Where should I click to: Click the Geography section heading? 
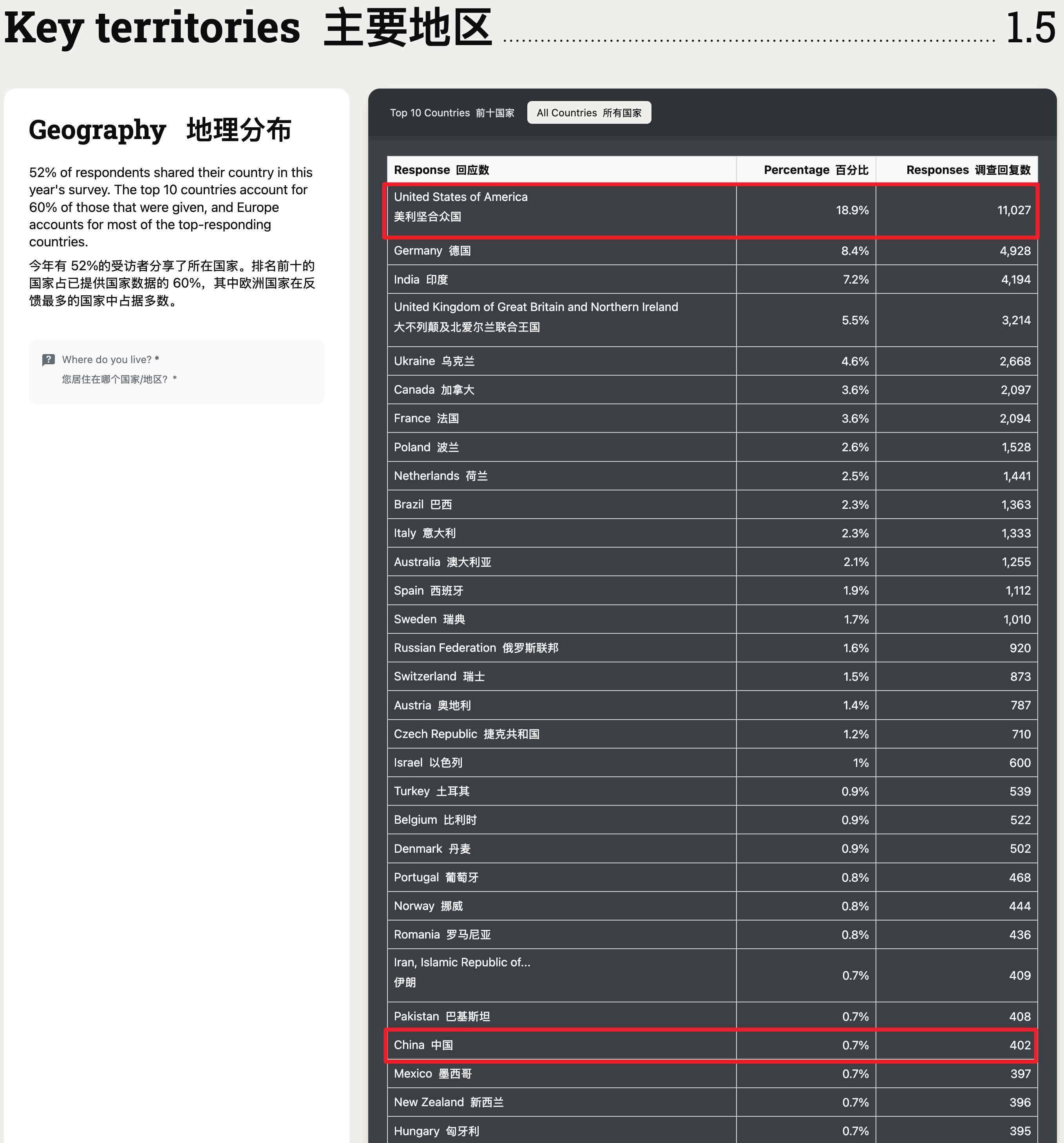tap(160, 130)
